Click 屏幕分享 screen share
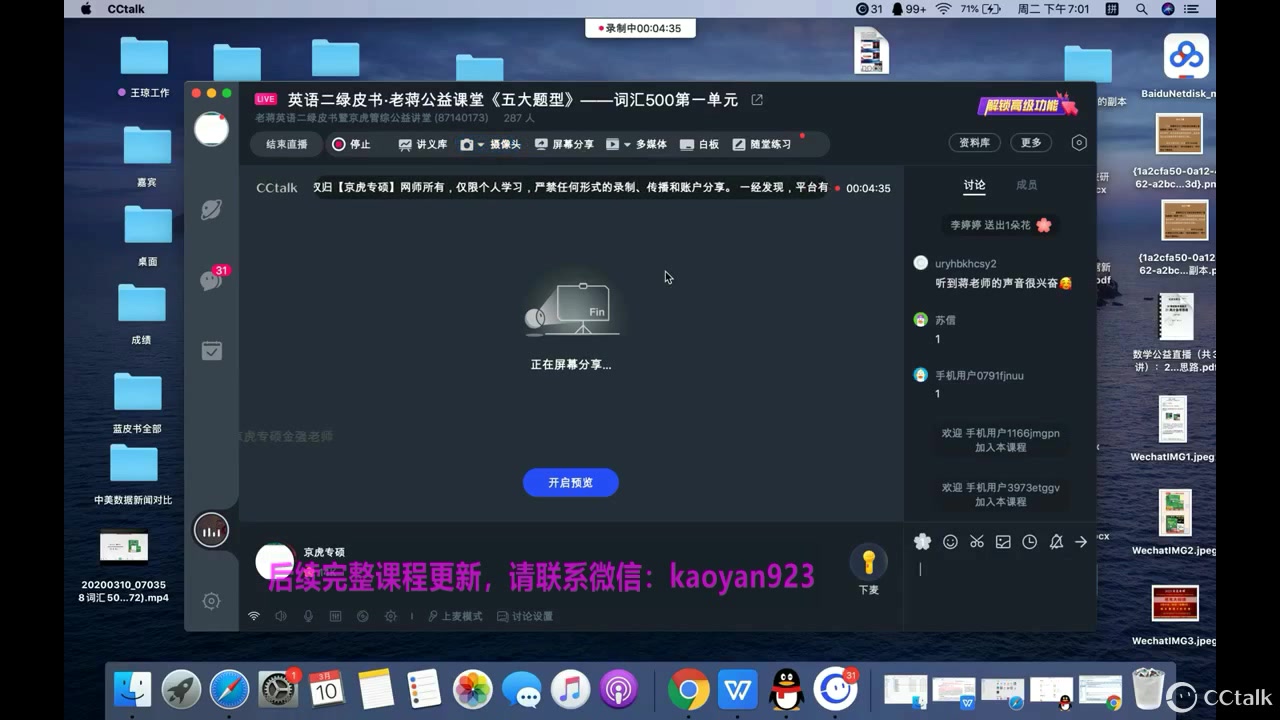The image size is (1280, 720). tap(564, 144)
